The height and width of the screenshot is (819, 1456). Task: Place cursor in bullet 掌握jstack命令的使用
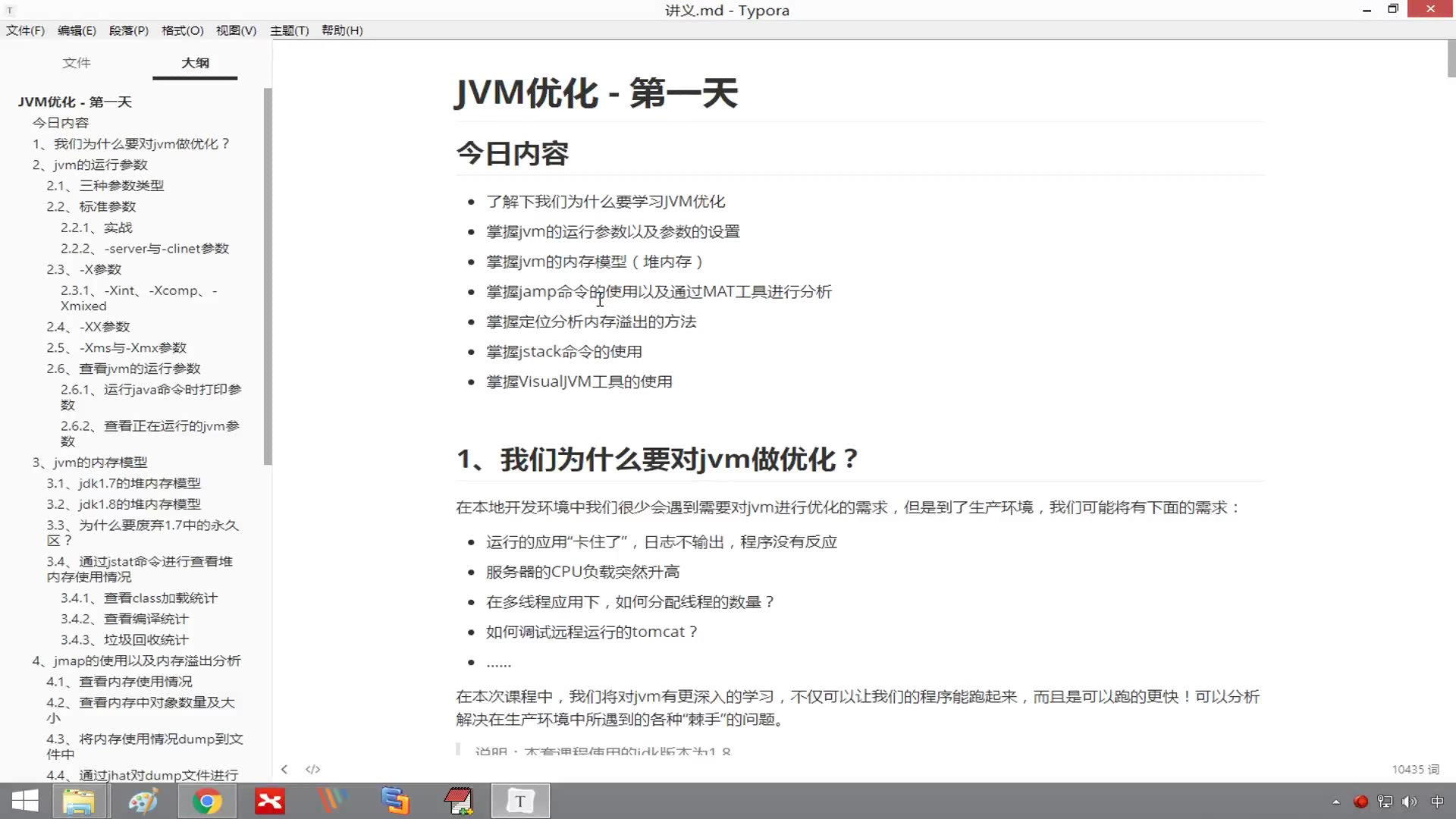click(564, 352)
